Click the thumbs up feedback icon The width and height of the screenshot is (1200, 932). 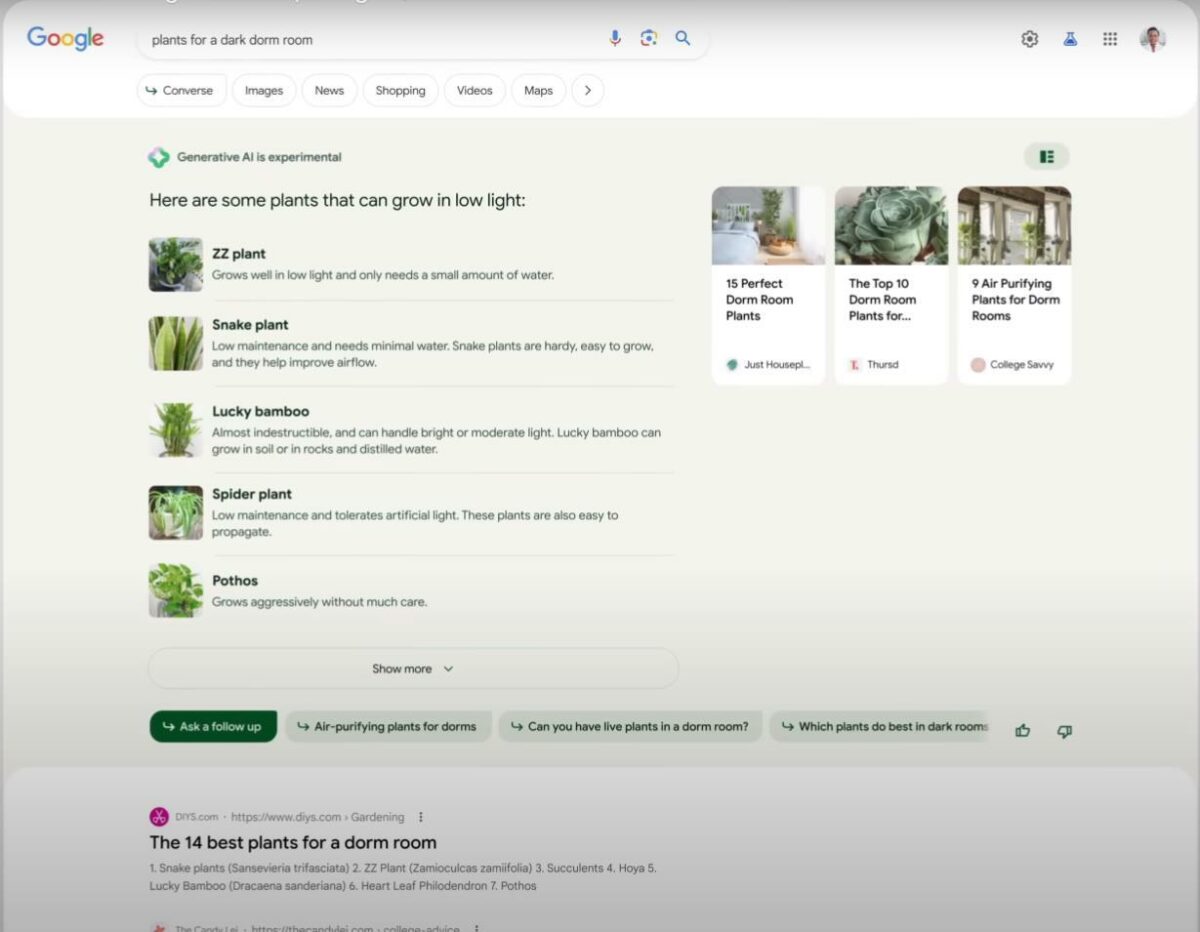1022,731
